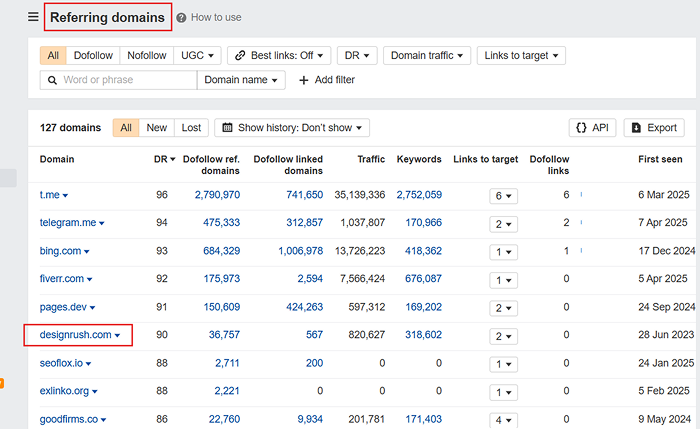Expand links to target for t.me row

click(x=504, y=196)
